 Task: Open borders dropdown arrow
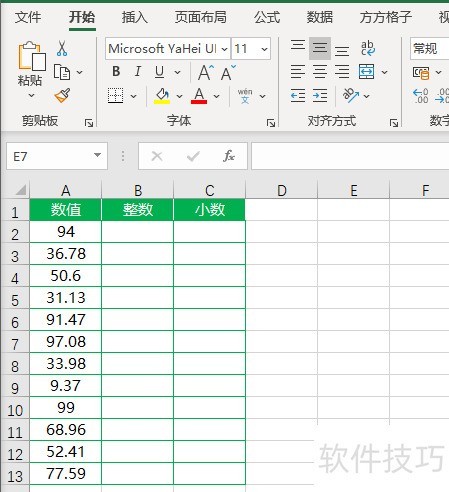click(133, 96)
